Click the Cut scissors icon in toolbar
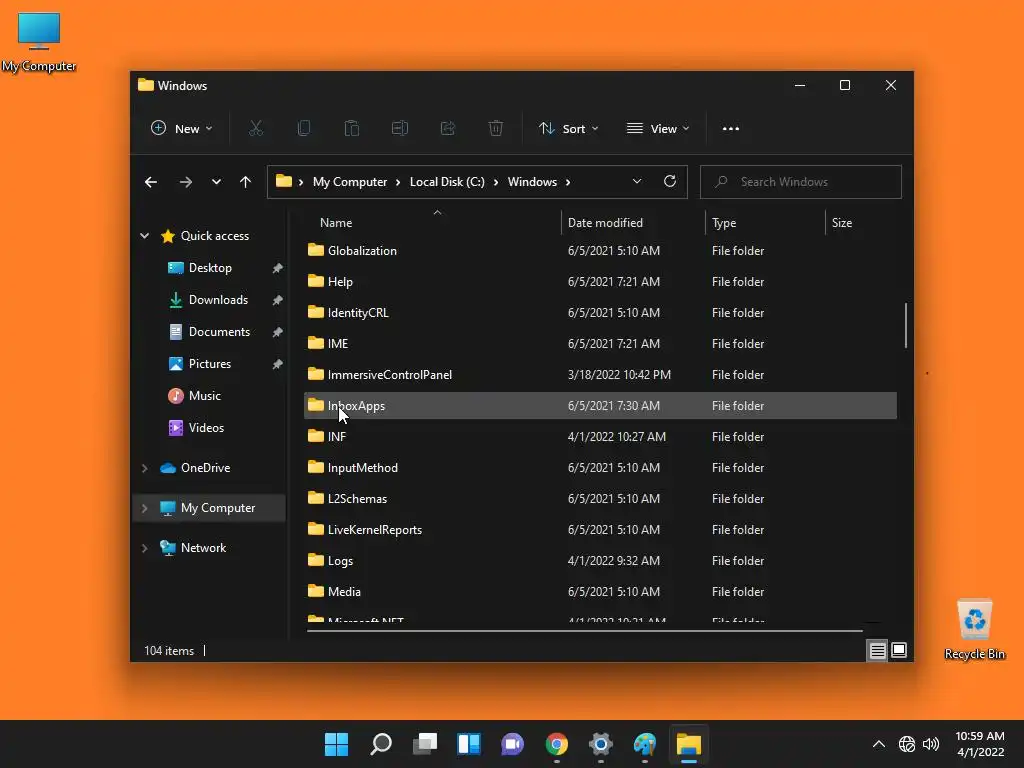 coord(255,129)
